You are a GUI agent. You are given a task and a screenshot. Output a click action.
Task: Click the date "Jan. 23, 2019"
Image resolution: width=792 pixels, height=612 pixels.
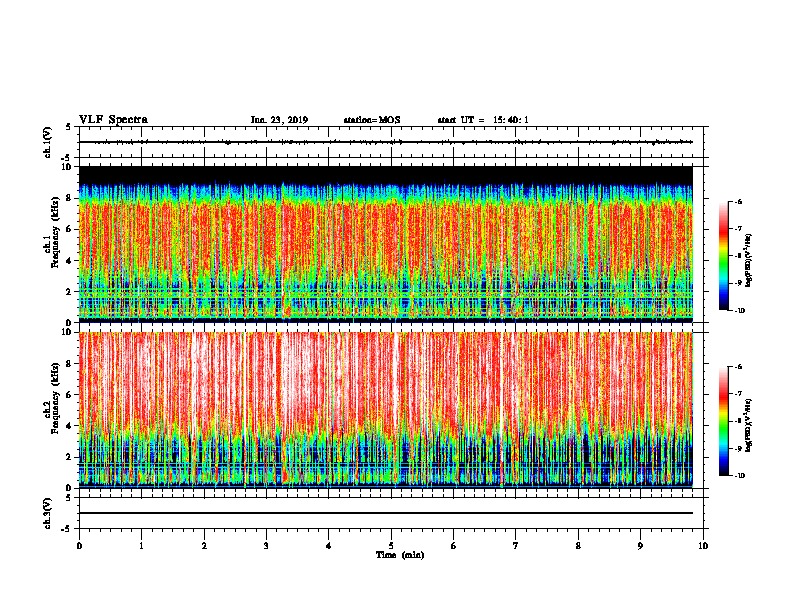tap(279, 120)
